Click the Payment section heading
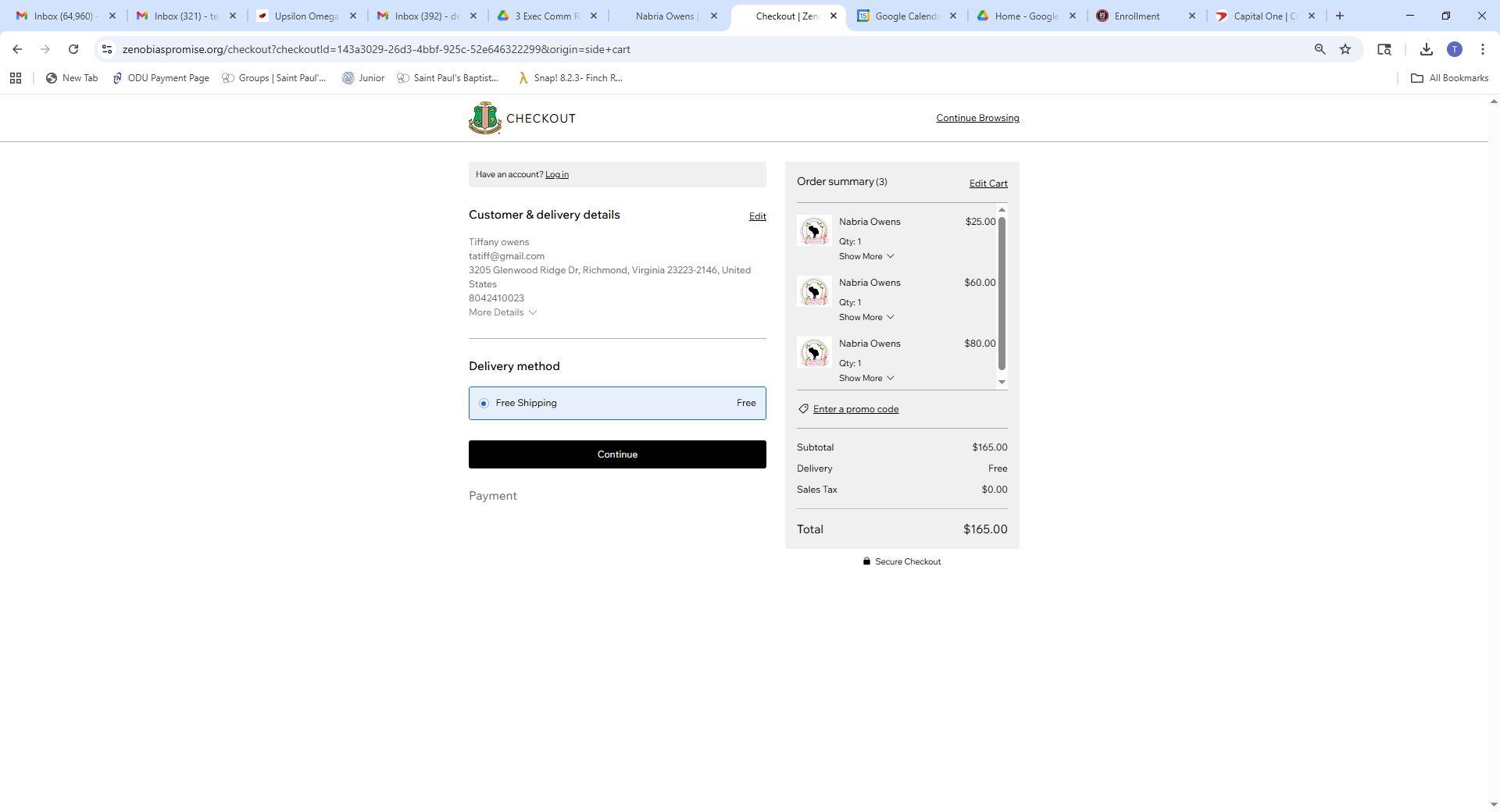 493,496
